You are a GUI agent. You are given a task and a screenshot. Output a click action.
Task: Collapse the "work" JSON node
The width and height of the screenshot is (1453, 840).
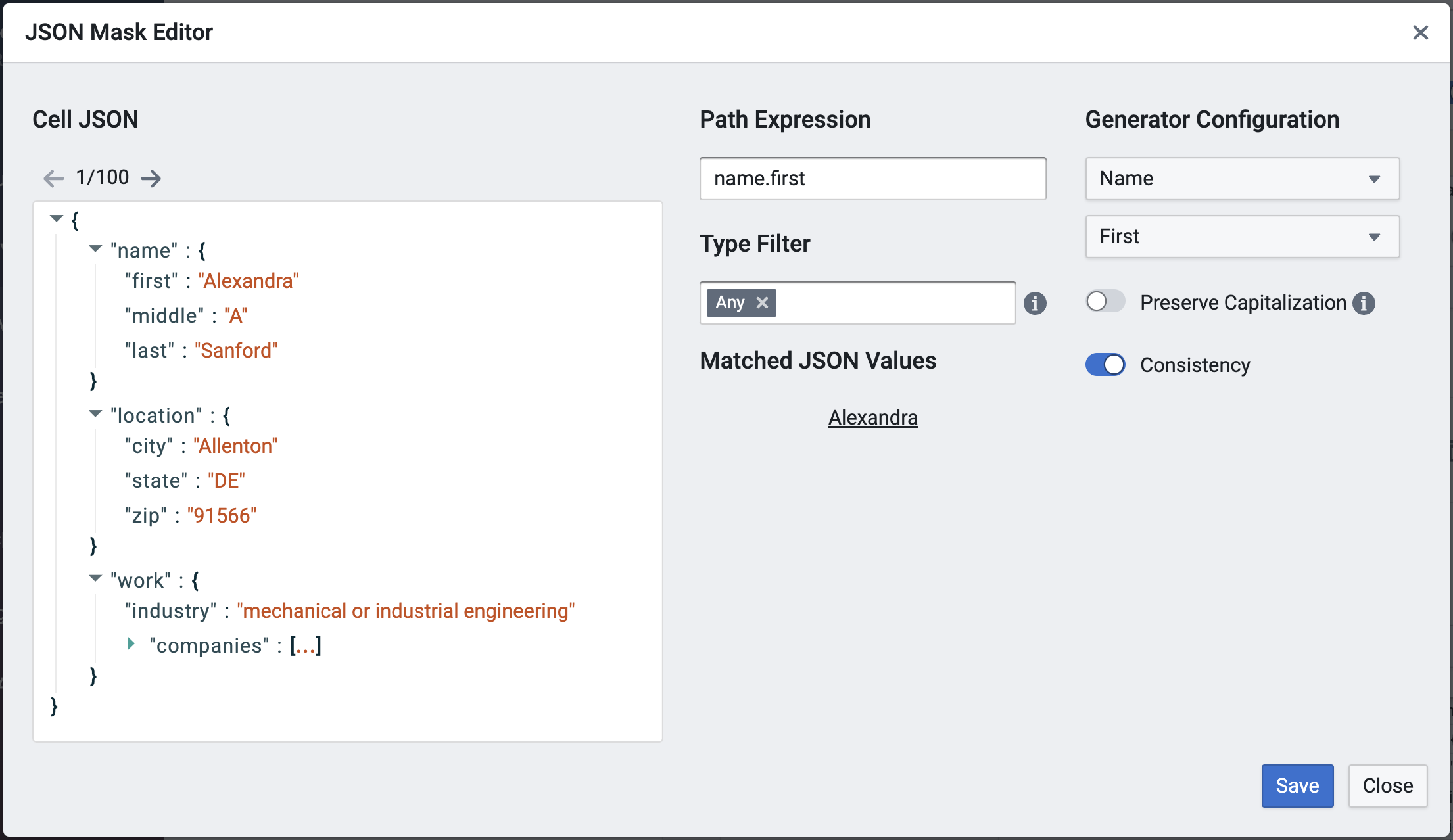pyautogui.click(x=95, y=578)
